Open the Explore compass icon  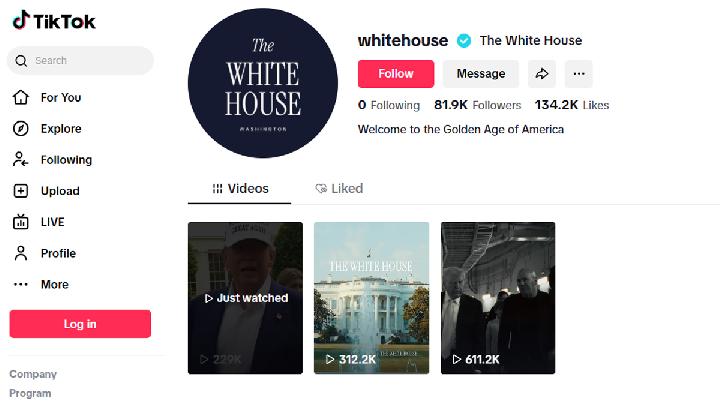tap(21, 129)
